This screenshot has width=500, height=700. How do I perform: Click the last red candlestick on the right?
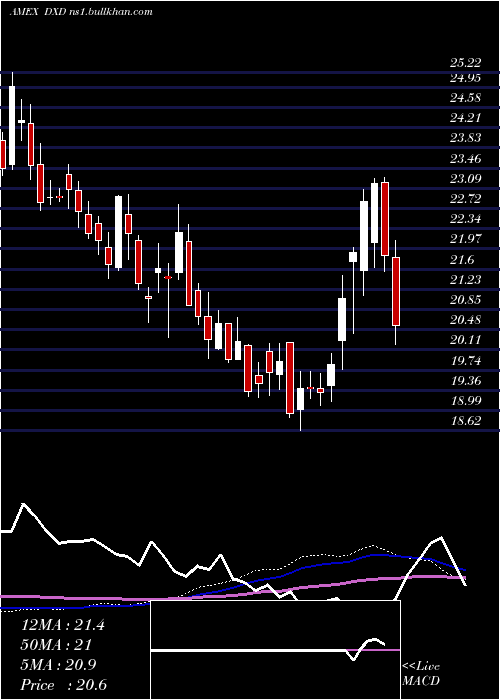[x=396, y=291]
